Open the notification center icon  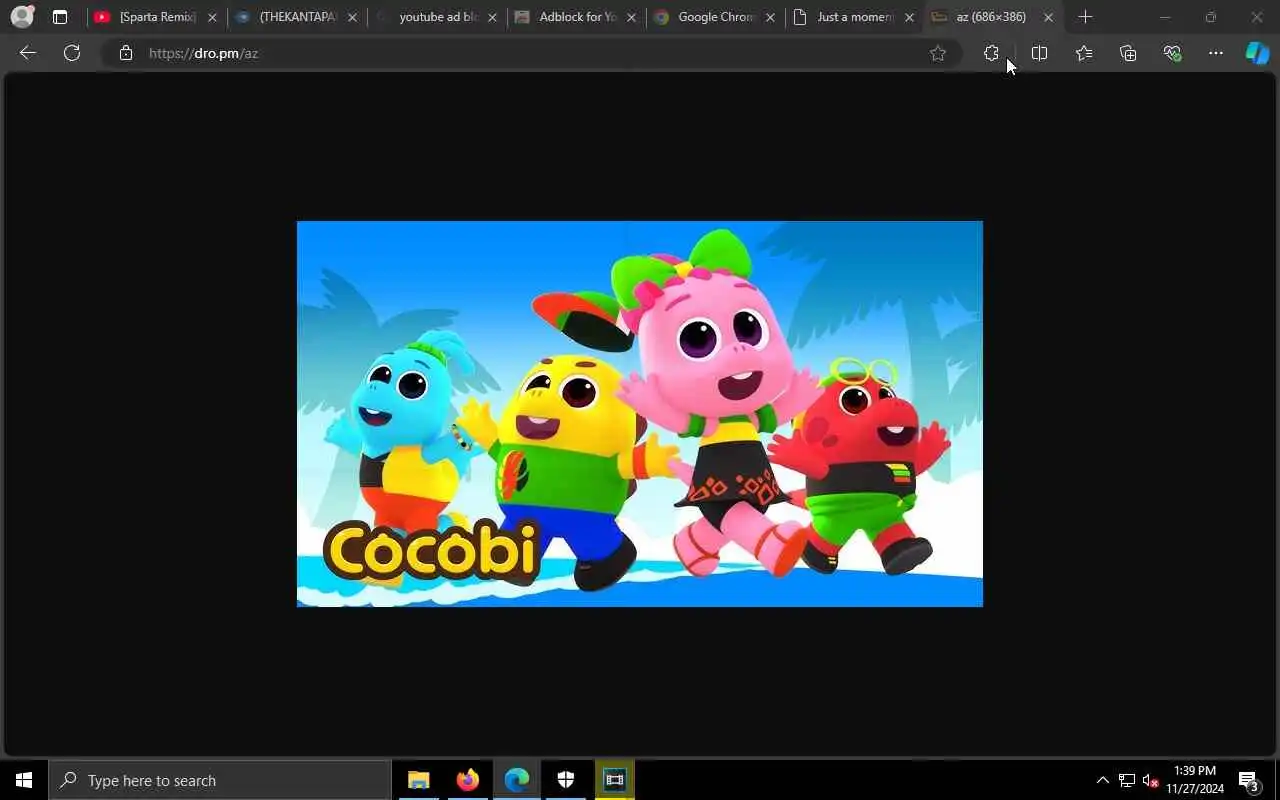(x=1248, y=780)
